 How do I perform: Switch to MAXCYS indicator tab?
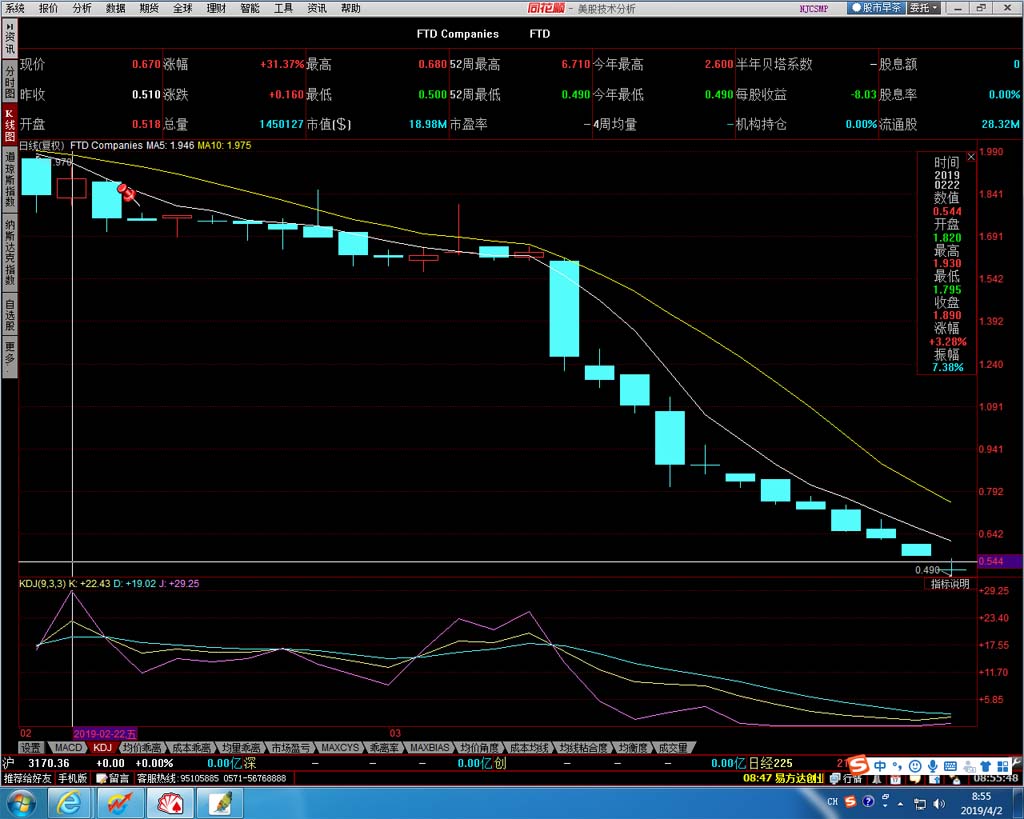340,747
